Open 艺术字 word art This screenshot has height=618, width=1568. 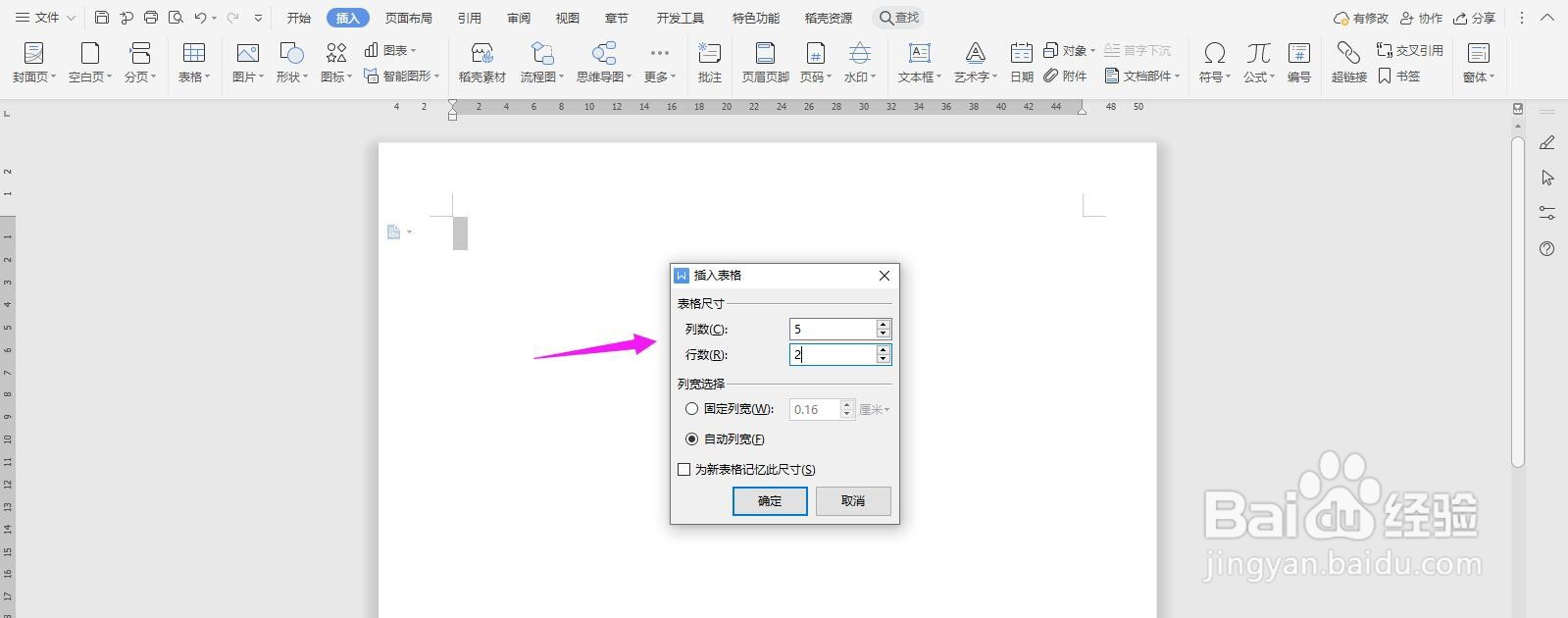click(x=976, y=62)
